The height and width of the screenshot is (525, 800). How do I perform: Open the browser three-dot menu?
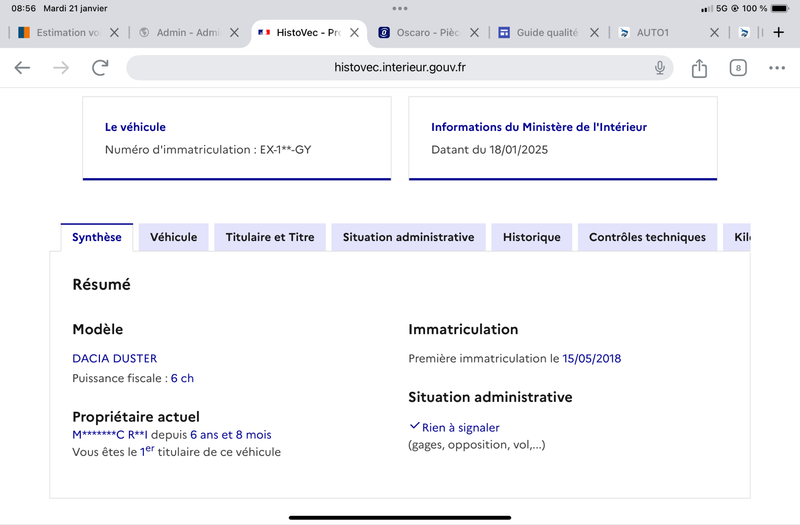(777, 68)
